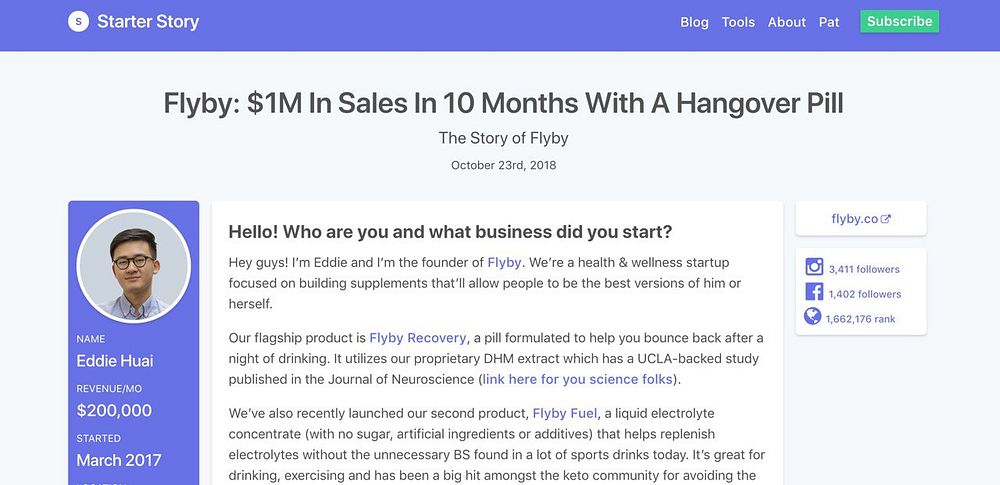Open Pat's page in navigation
The height and width of the screenshot is (485, 1000).
pyautogui.click(x=829, y=22)
